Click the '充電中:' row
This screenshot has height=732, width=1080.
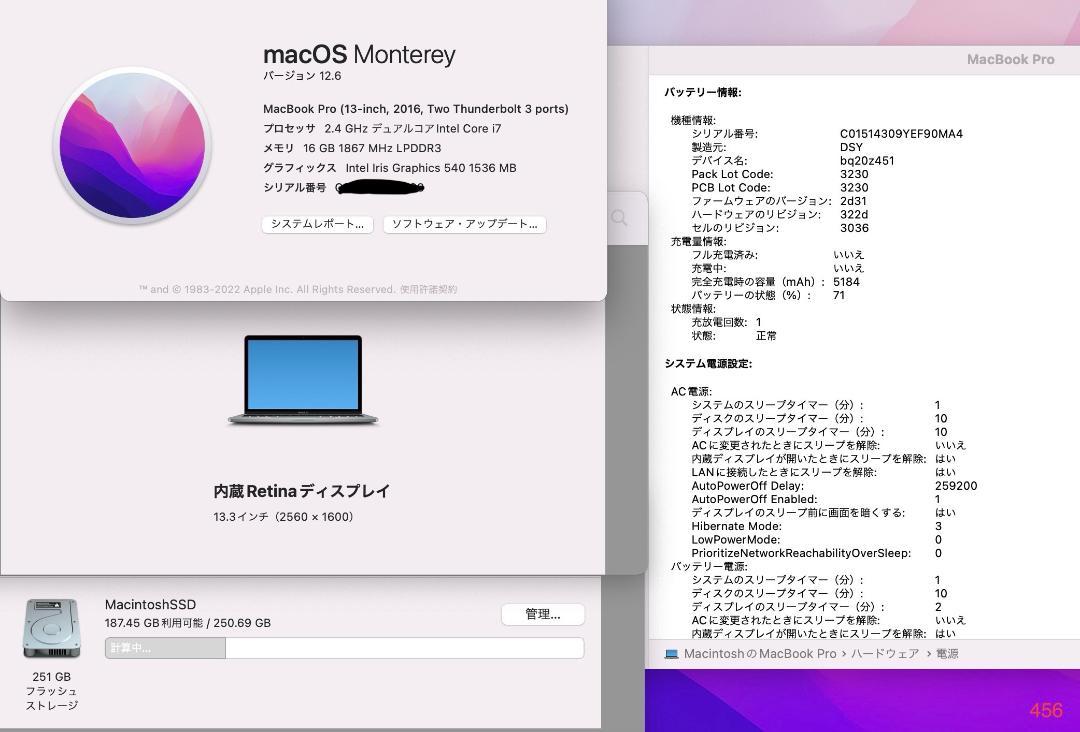click(x=778, y=269)
